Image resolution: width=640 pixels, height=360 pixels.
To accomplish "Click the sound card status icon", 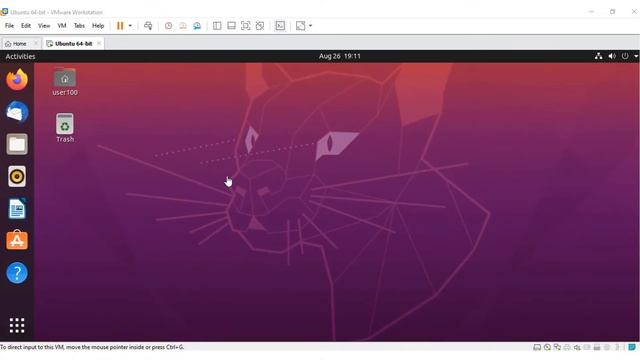I will (577, 347).
